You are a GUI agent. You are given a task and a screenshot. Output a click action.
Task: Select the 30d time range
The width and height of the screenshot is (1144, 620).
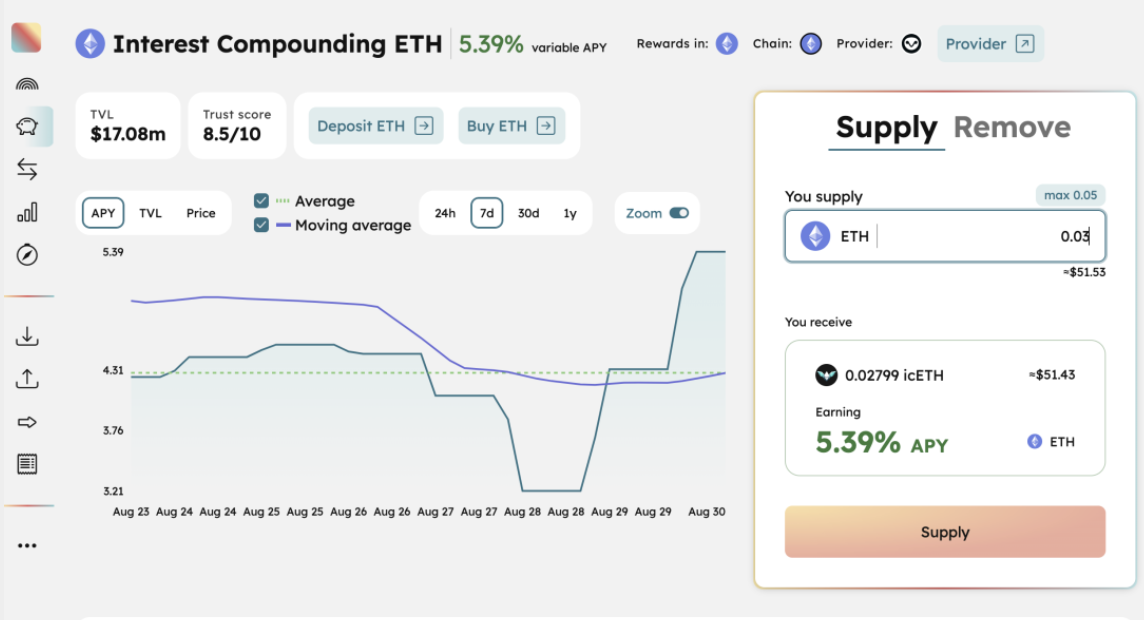click(528, 213)
